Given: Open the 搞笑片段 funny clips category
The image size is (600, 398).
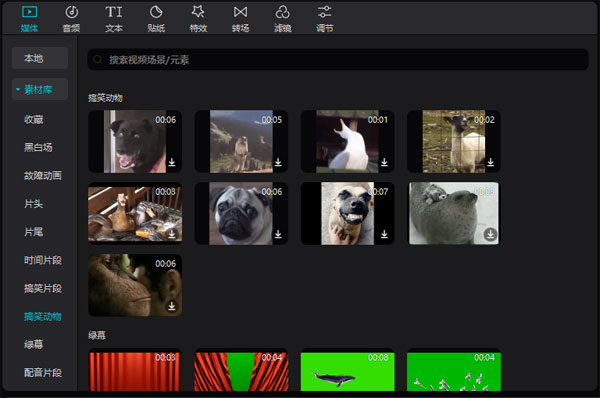Looking at the screenshot, I should tap(43, 288).
